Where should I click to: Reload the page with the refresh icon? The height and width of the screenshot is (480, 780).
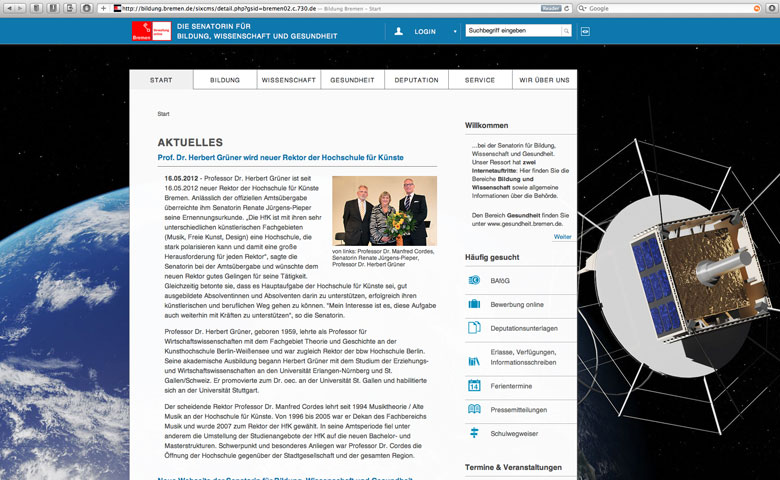click(x=567, y=8)
